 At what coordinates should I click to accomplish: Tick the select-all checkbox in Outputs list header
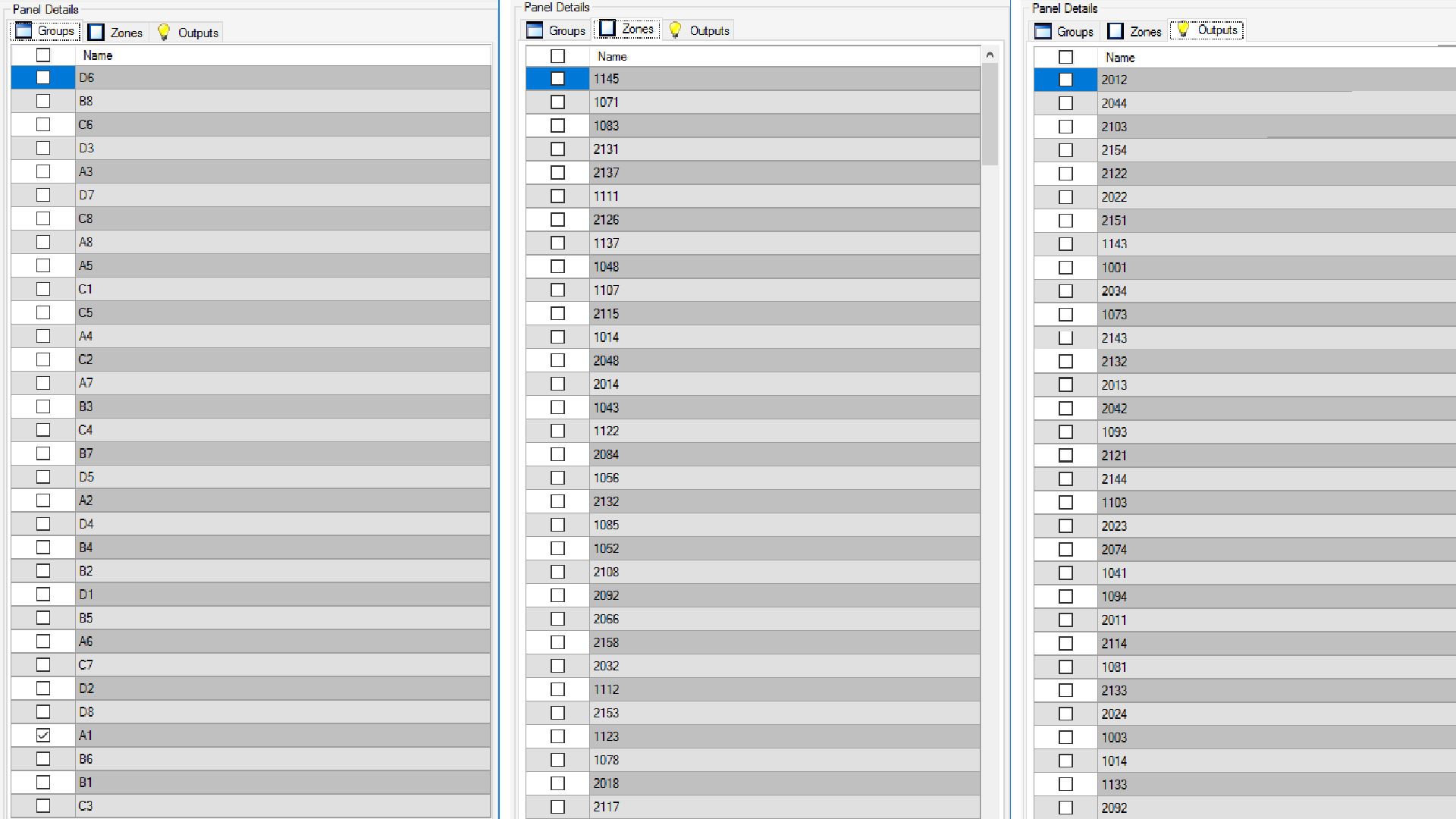[1065, 57]
